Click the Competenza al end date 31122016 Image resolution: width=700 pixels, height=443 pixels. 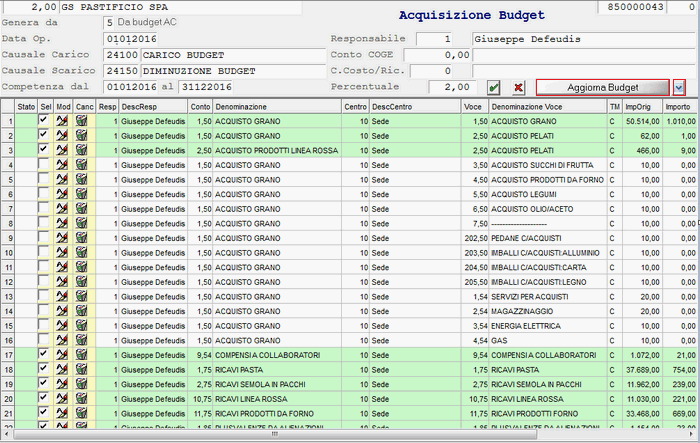tap(205, 87)
